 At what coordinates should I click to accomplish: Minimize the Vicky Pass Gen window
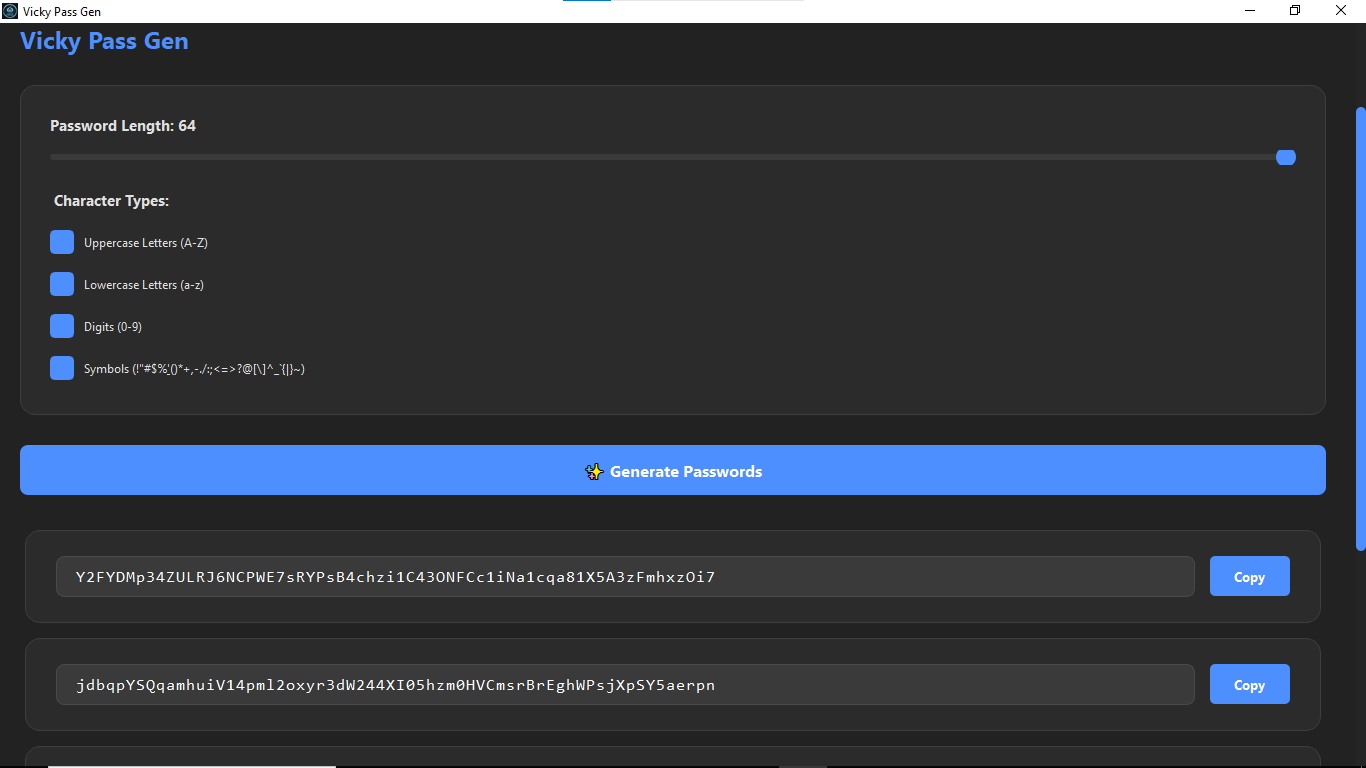(1250, 11)
